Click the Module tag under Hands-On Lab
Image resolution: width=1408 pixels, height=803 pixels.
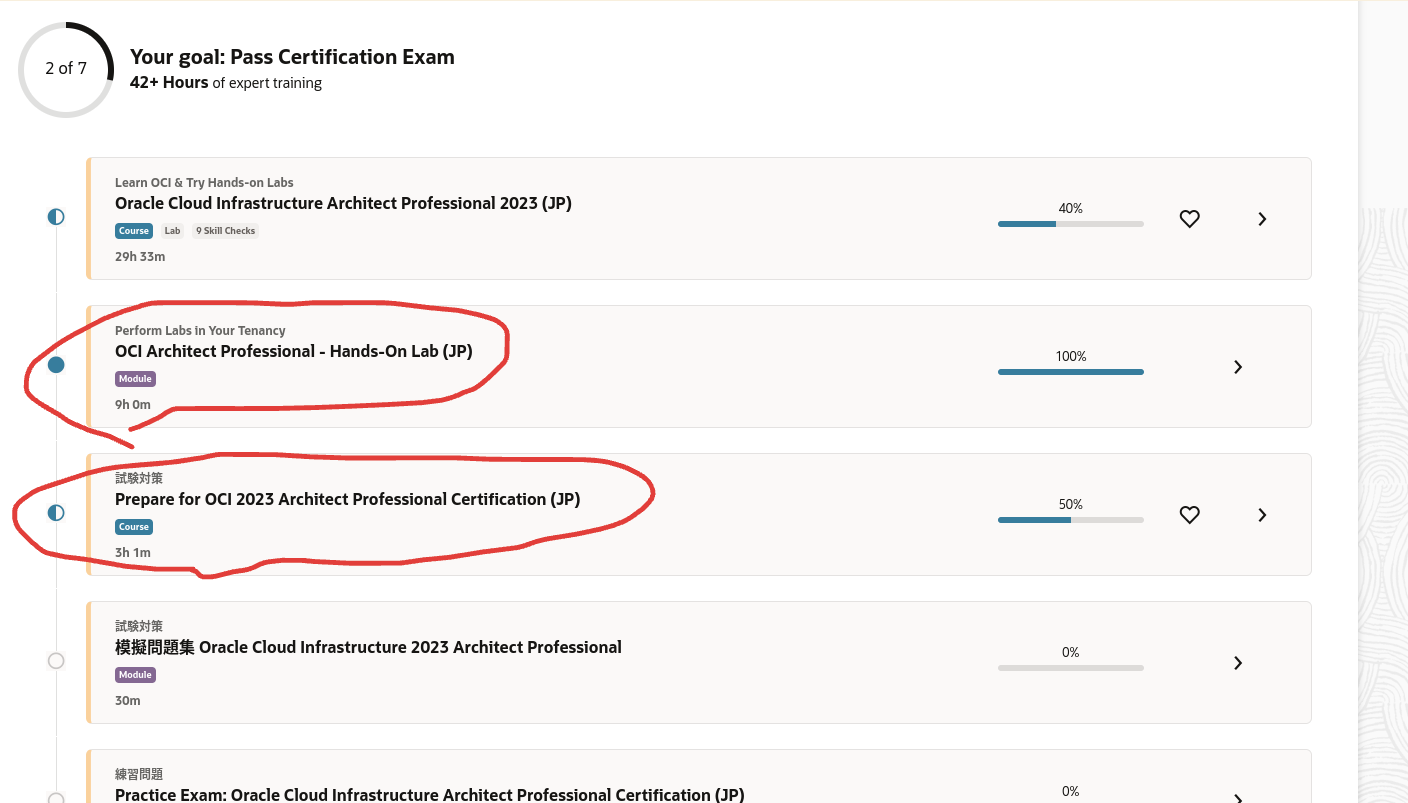(x=135, y=379)
